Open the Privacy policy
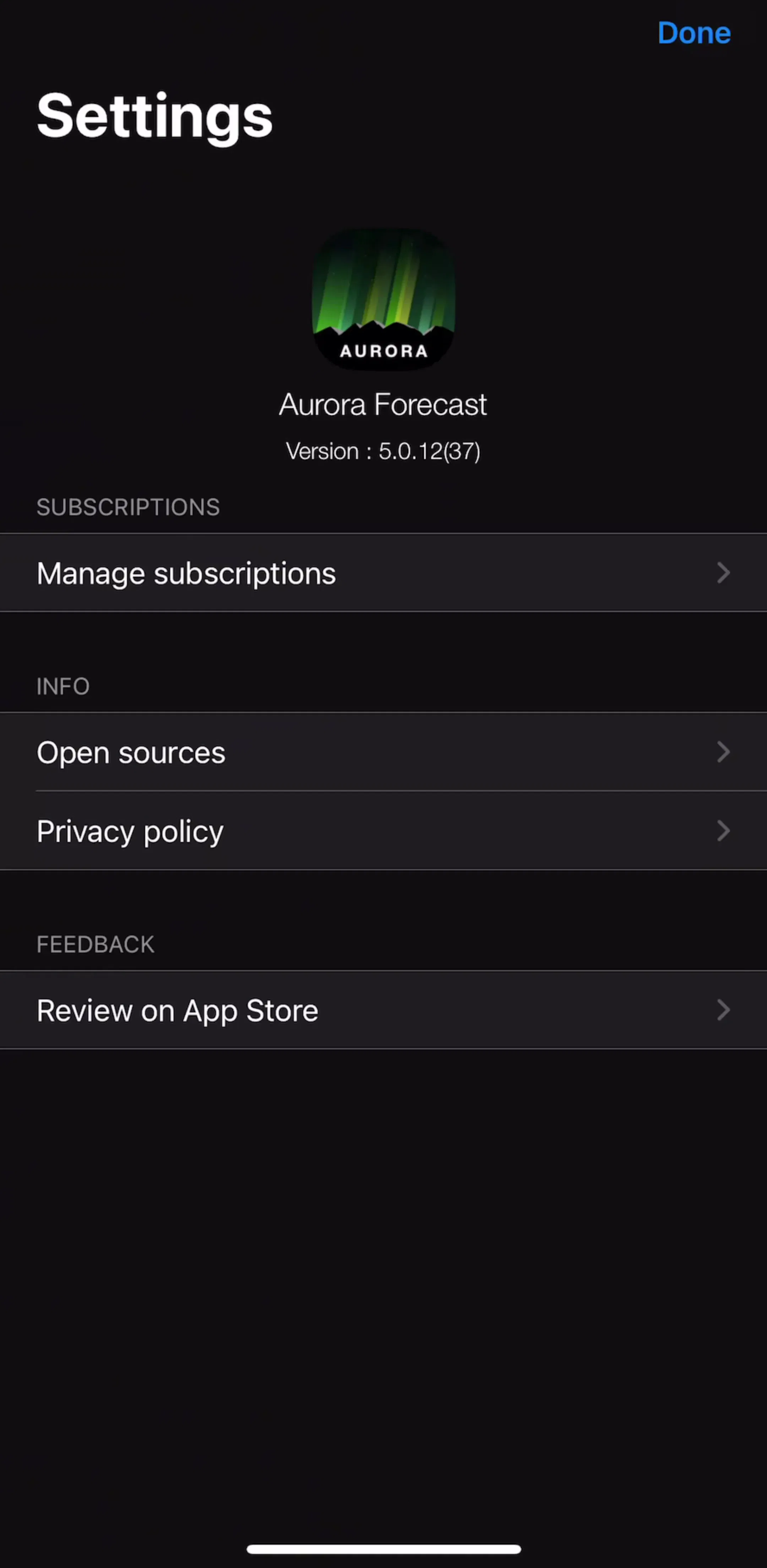Image resolution: width=767 pixels, height=1568 pixels. [383, 831]
